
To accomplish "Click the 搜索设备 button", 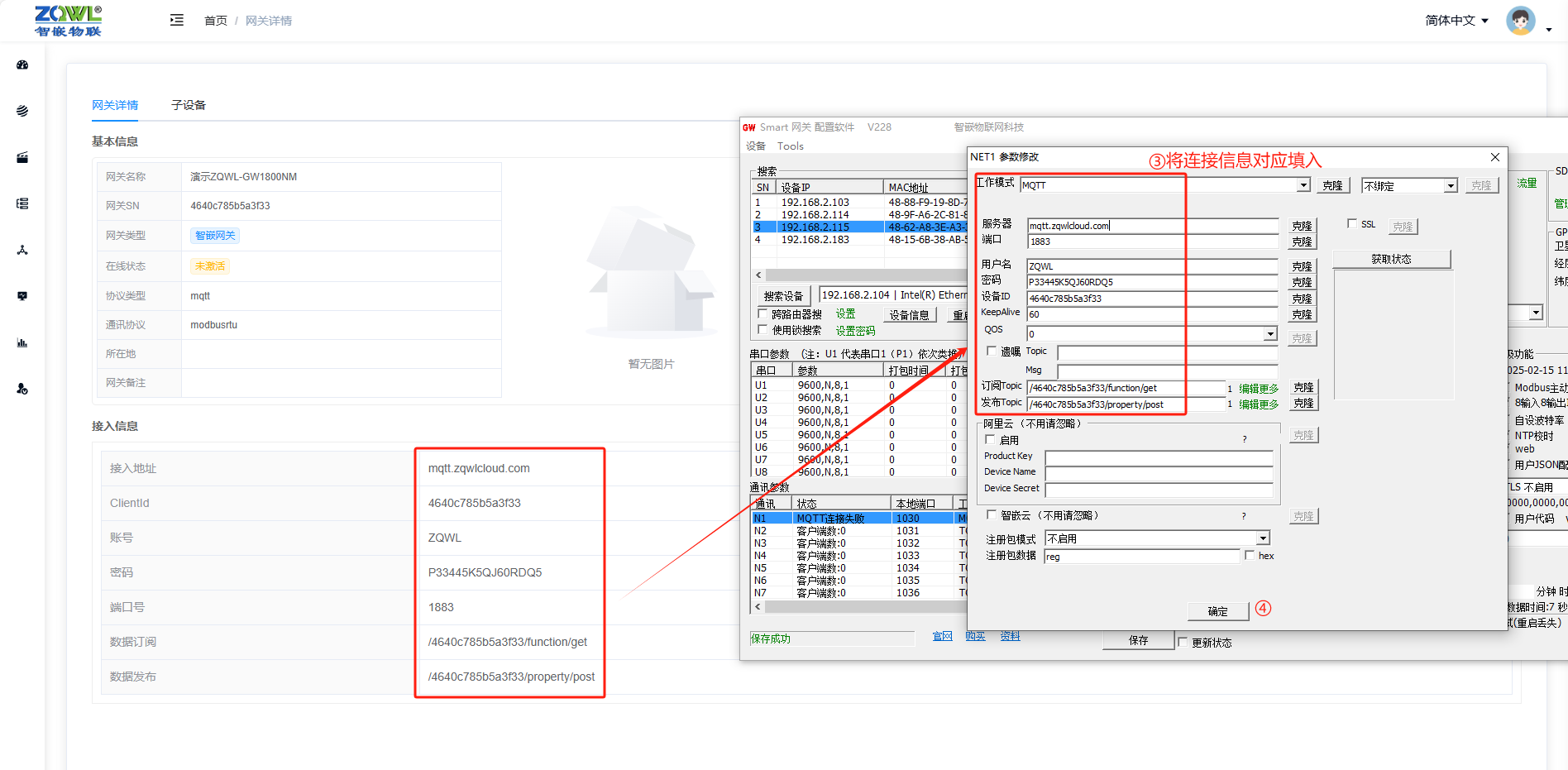I will [x=783, y=296].
